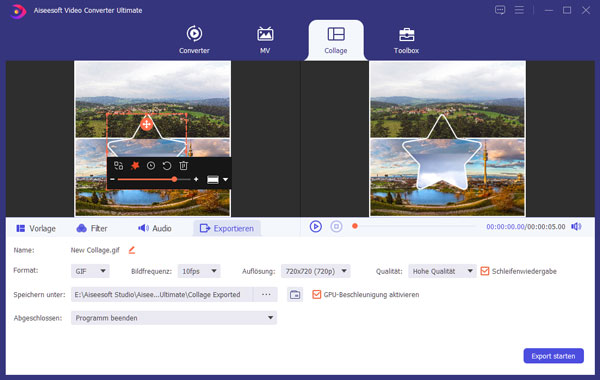Click the reset rotate arrow icon
This screenshot has height=380, width=600.
[x=167, y=166]
